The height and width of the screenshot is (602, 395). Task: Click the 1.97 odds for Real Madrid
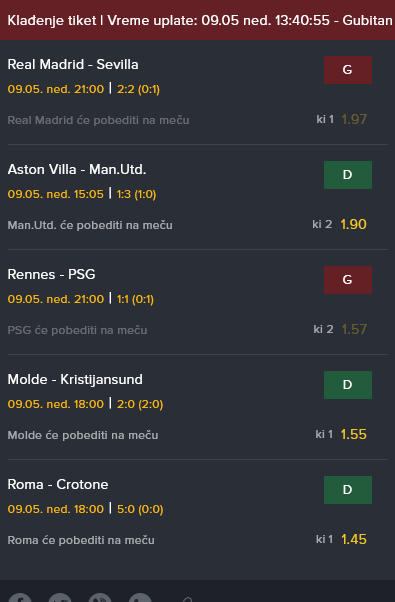coord(354,119)
